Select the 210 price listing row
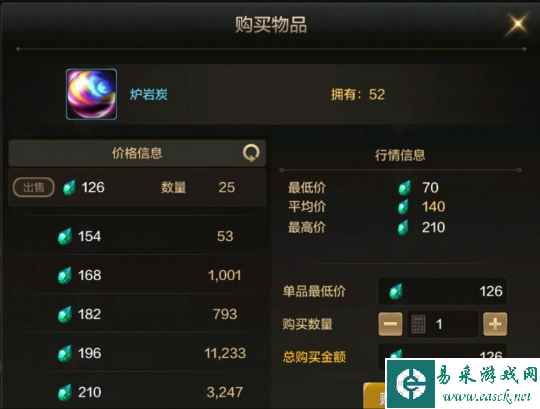 (137, 392)
